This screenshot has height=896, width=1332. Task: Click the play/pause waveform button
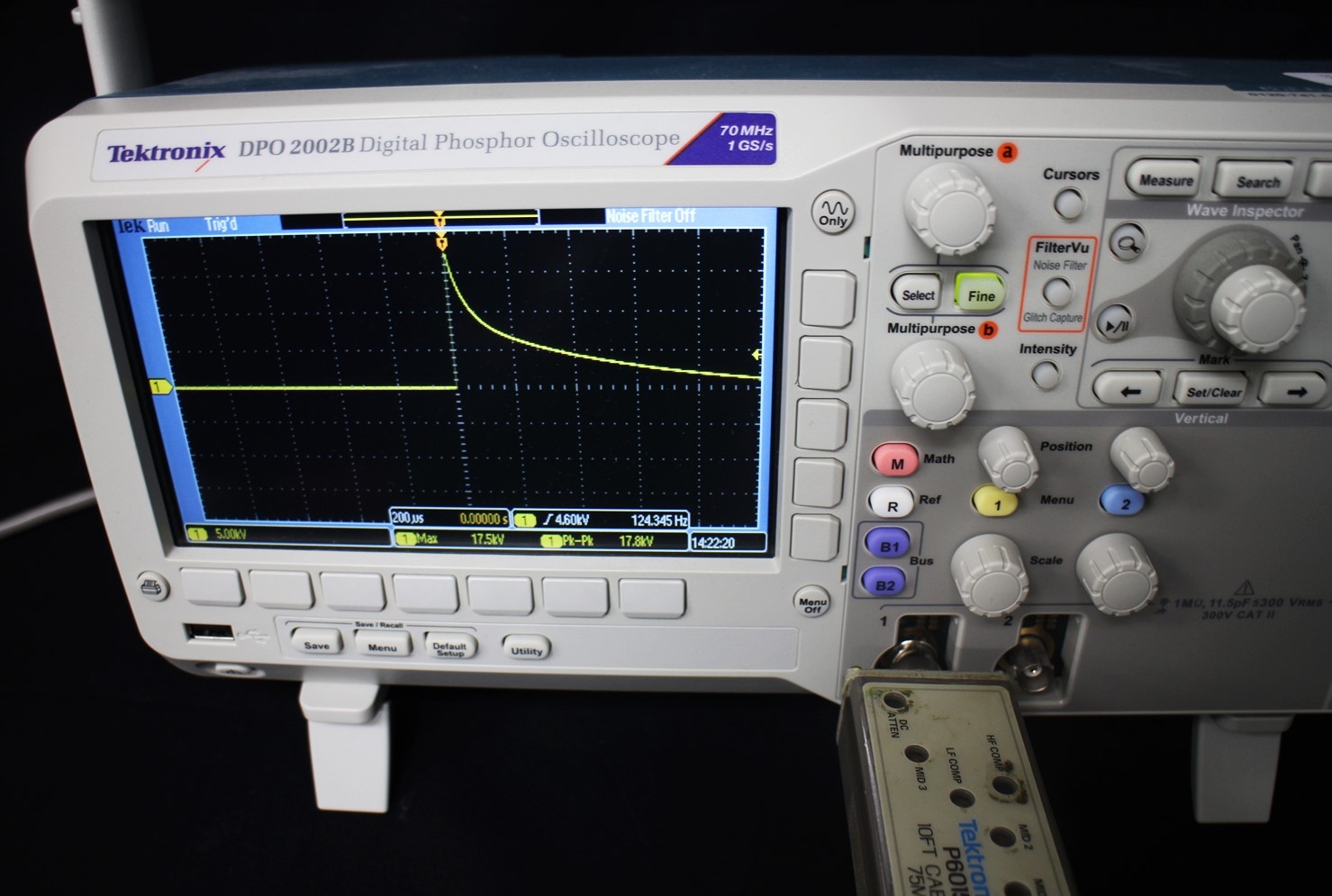[x=1117, y=324]
